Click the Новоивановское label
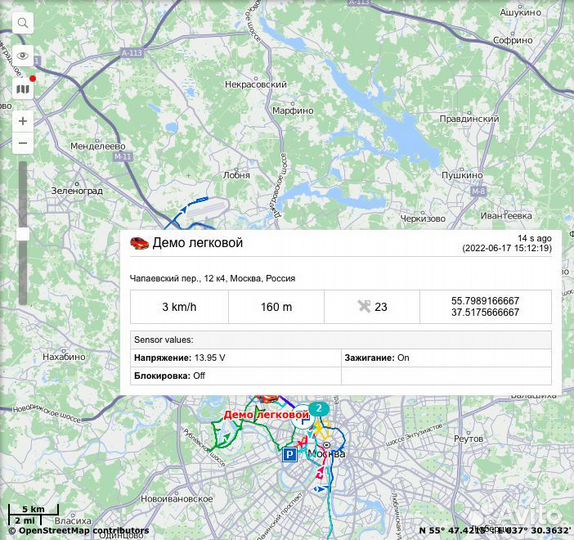The width and height of the screenshot is (574, 540). click(177, 499)
